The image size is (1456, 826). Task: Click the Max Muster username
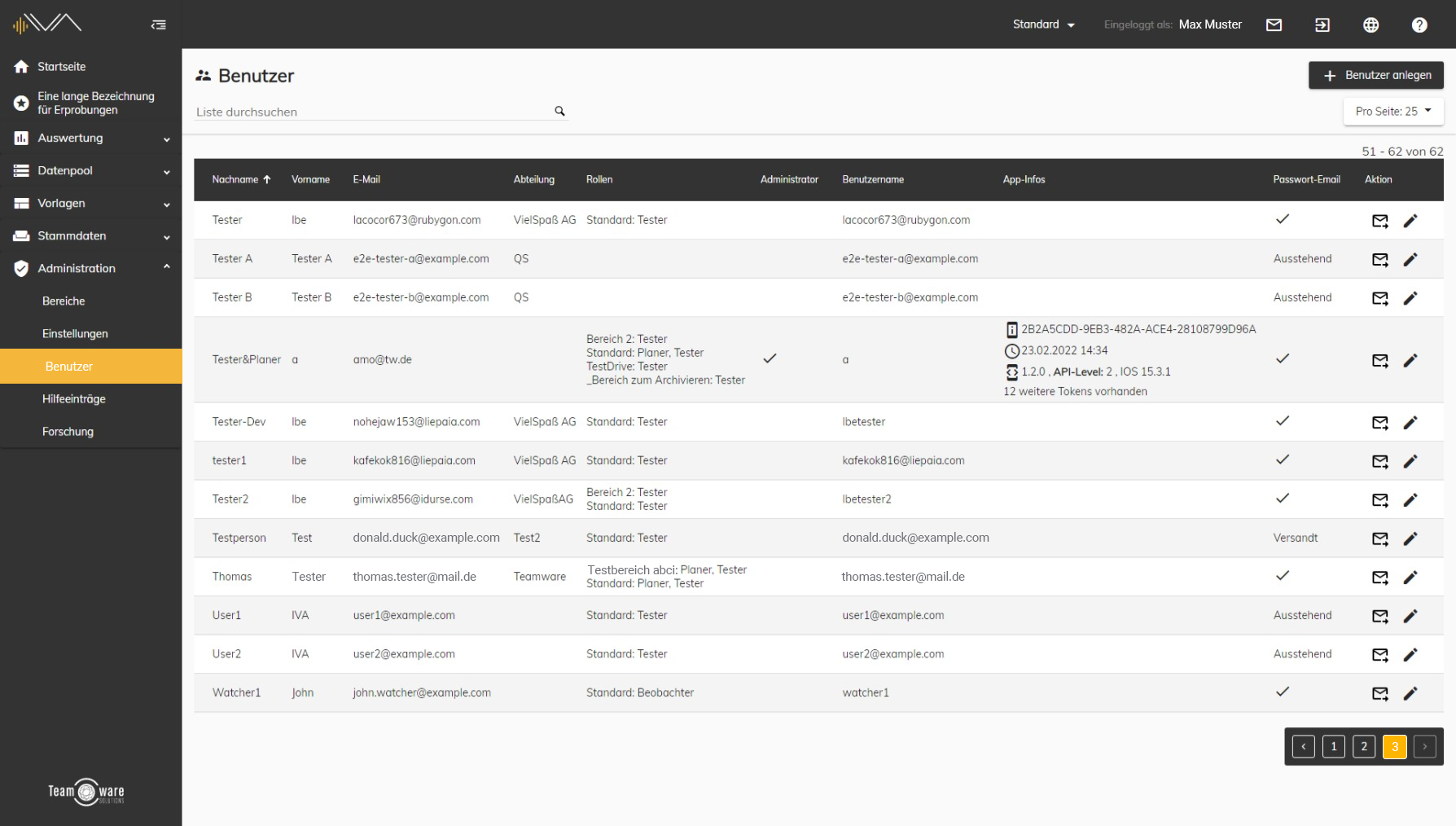[x=1210, y=24]
